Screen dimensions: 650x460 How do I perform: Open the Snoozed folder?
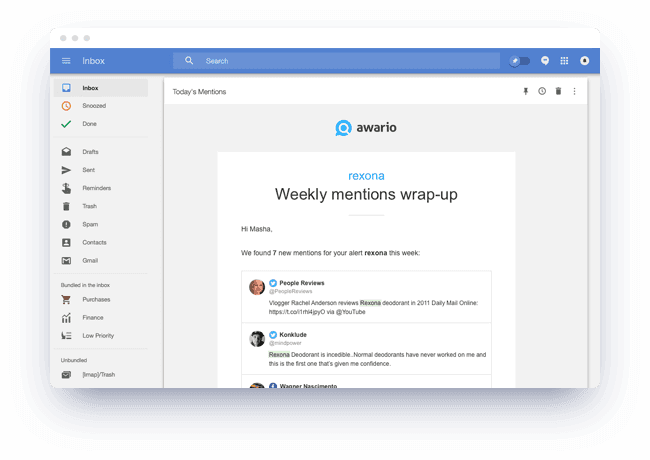click(94, 106)
